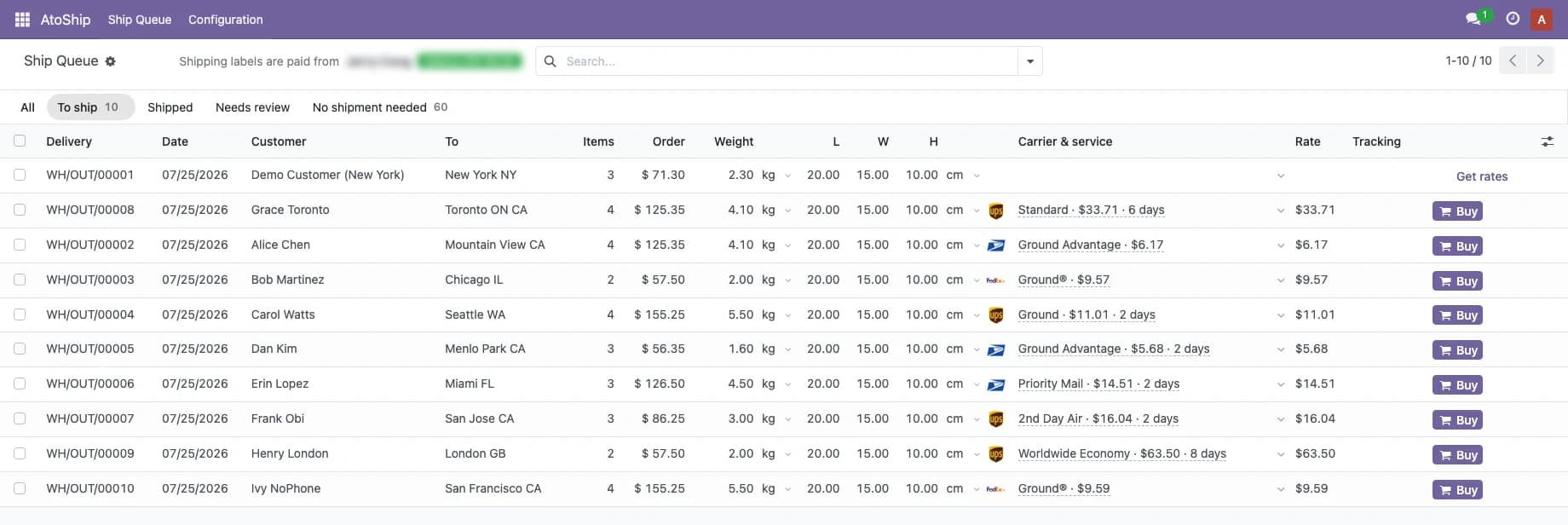Click UPS logo in Henry London row
The width and height of the screenshot is (1568, 525).
click(x=995, y=454)
